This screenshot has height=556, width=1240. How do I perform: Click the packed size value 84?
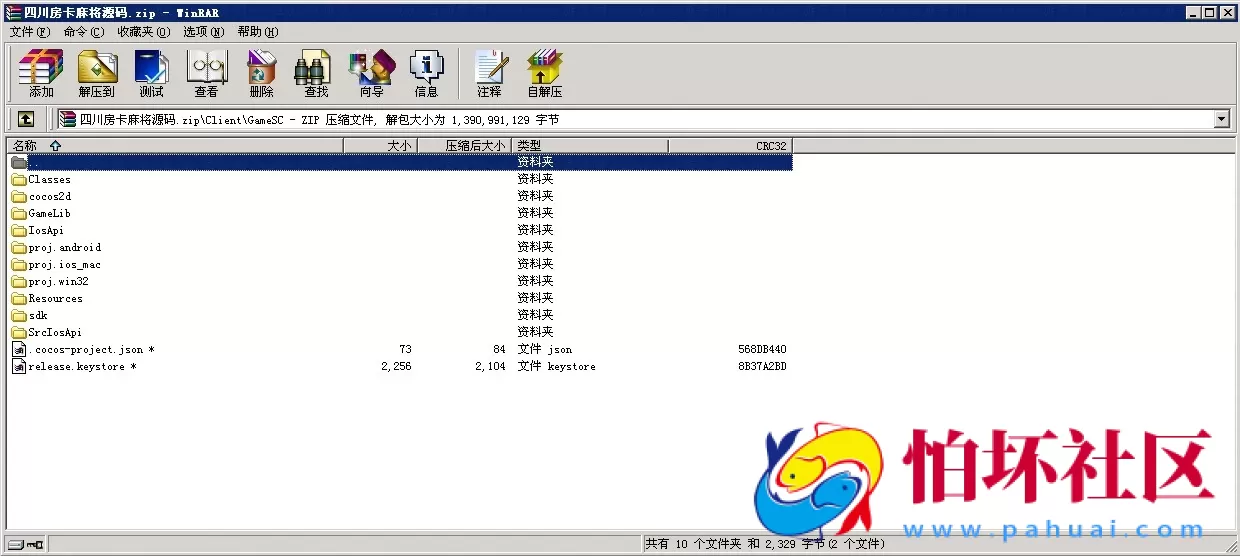coord(500,349)
